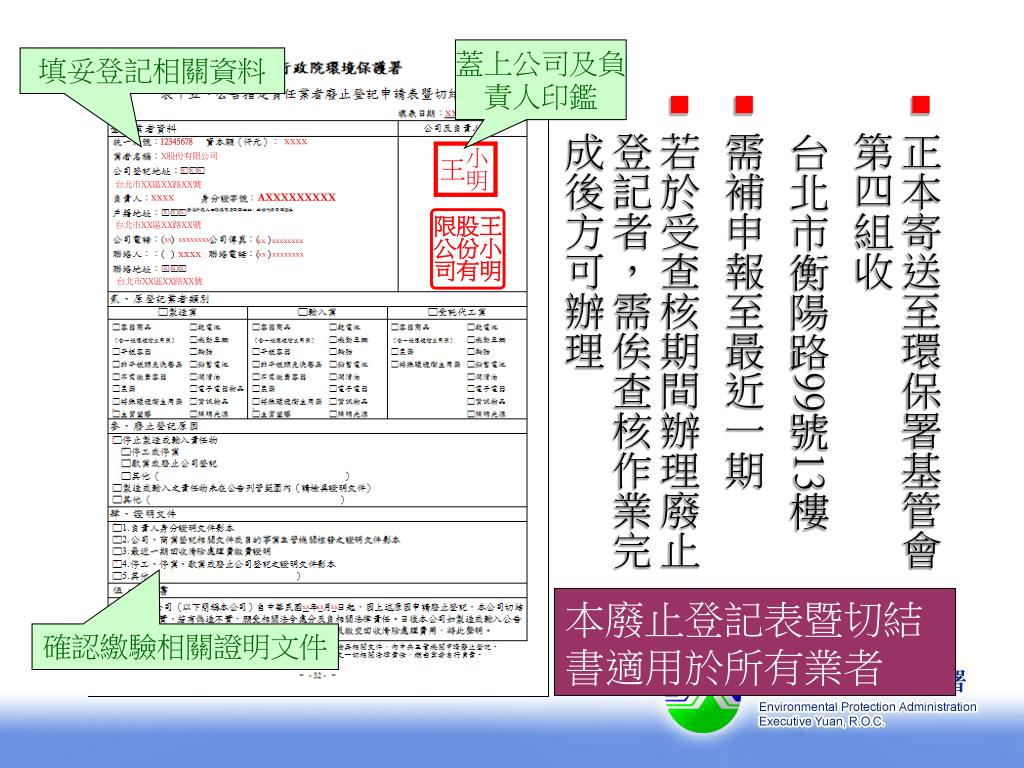
Task: Tick the 受託代工業 checkbox
Action: pyautogui.click(x=432, y=313)
